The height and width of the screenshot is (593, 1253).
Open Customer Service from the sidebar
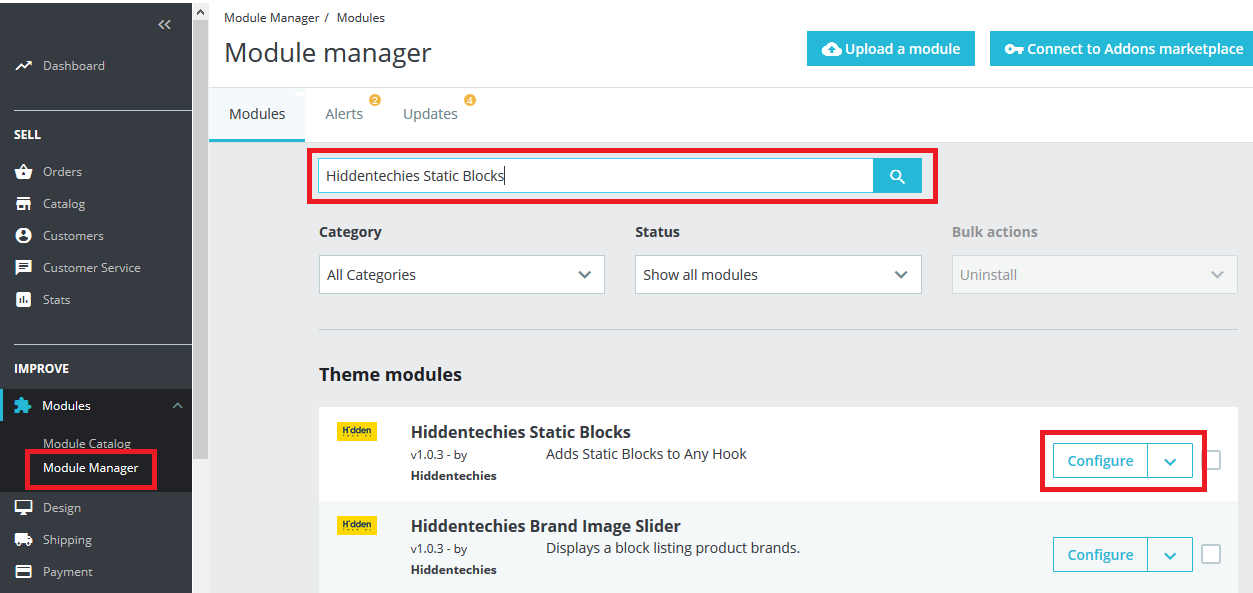coord(25,267)
